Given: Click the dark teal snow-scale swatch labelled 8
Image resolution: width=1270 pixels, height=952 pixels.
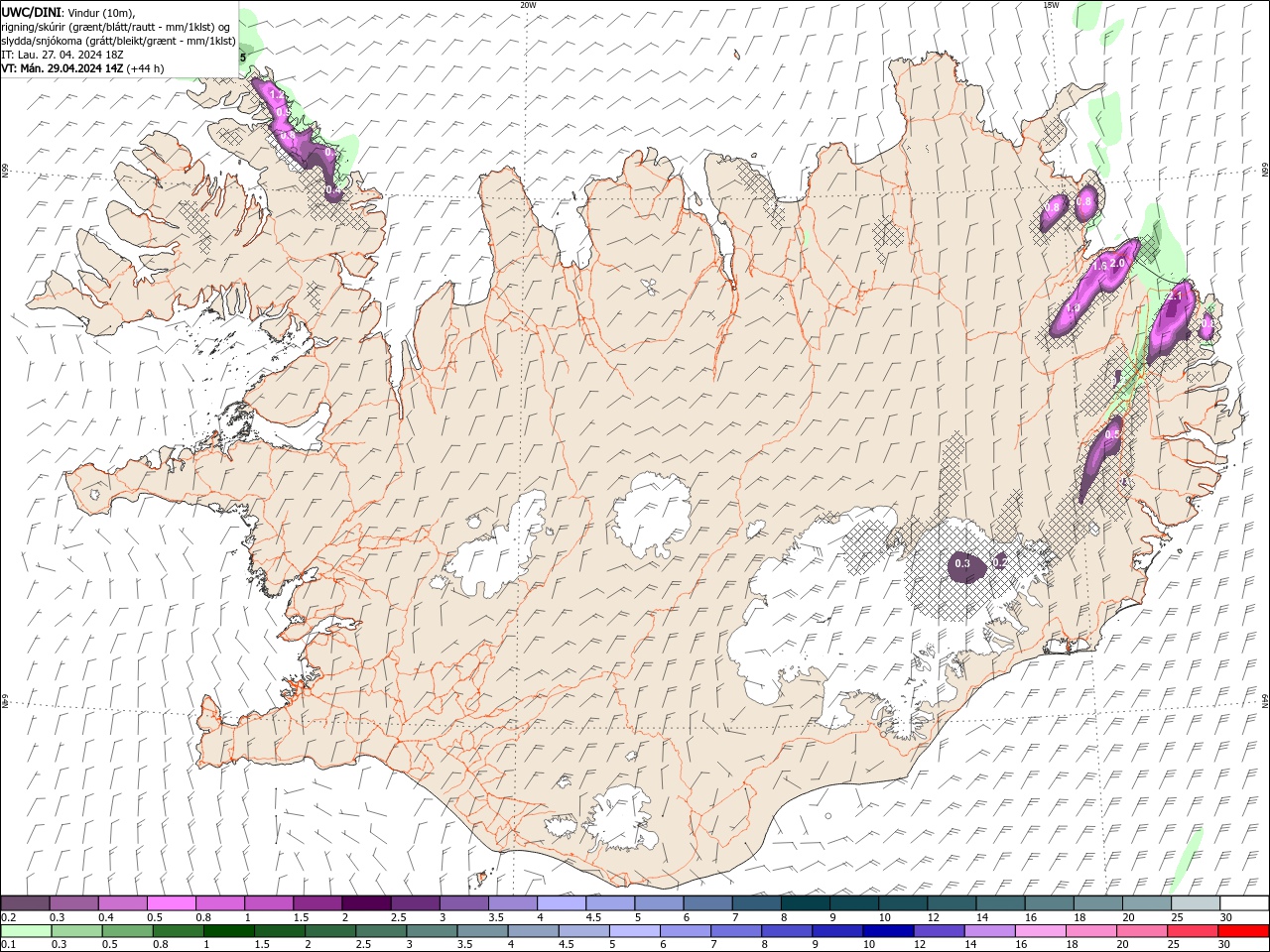Looking at the screenshot, I should tap(806, 903).
